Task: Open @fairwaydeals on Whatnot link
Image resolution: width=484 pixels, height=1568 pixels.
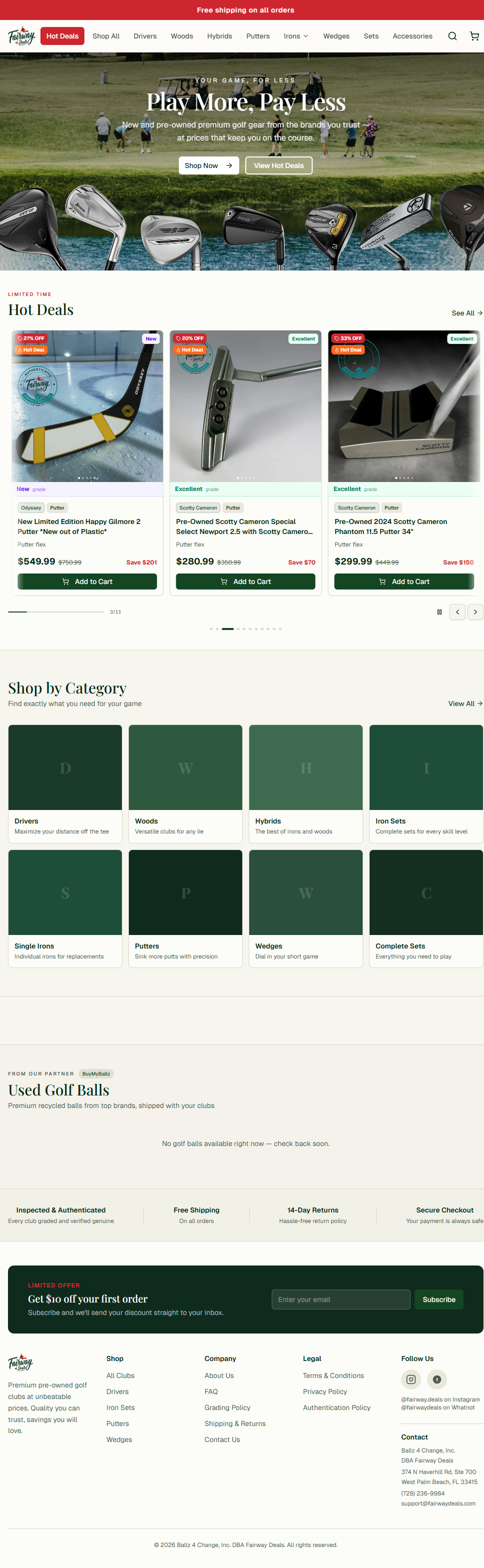Action: [x=438, y=1407]
